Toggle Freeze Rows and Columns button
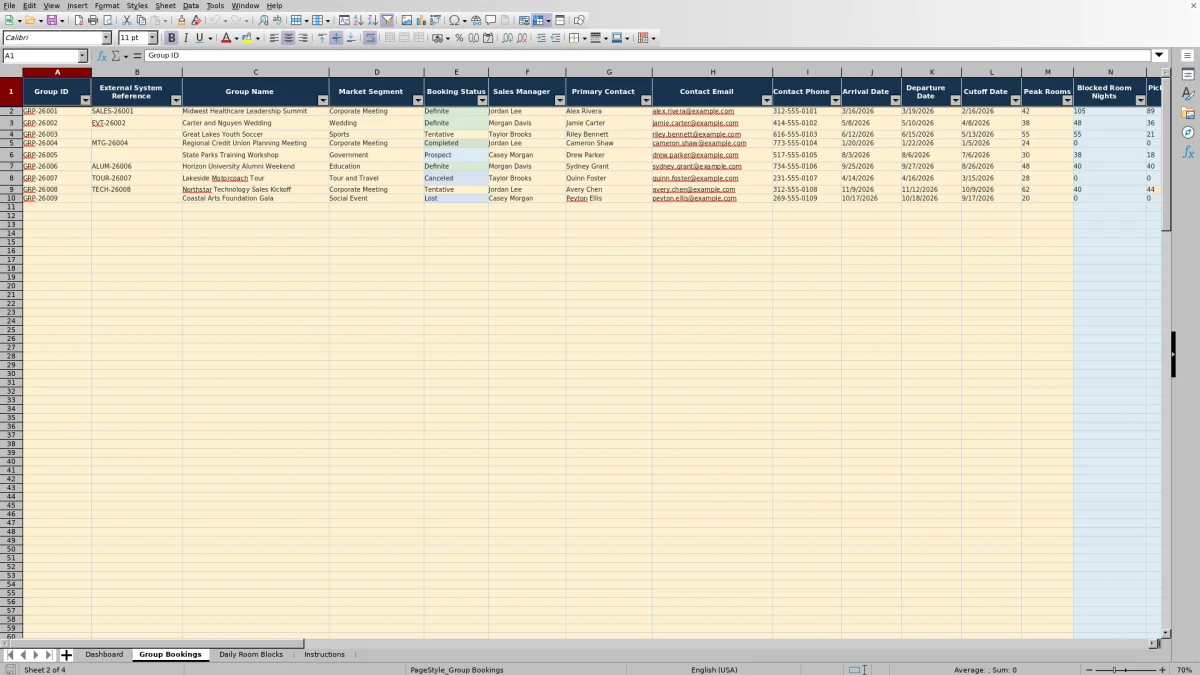This screenshot has width=1200, height=675. (539, 20)
